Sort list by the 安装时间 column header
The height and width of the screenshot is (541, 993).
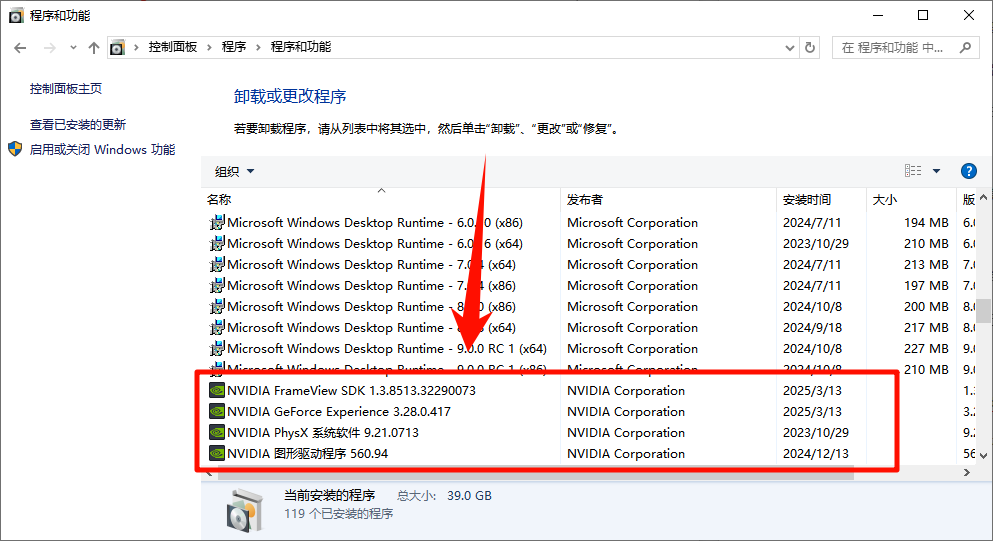pos(806,199)
